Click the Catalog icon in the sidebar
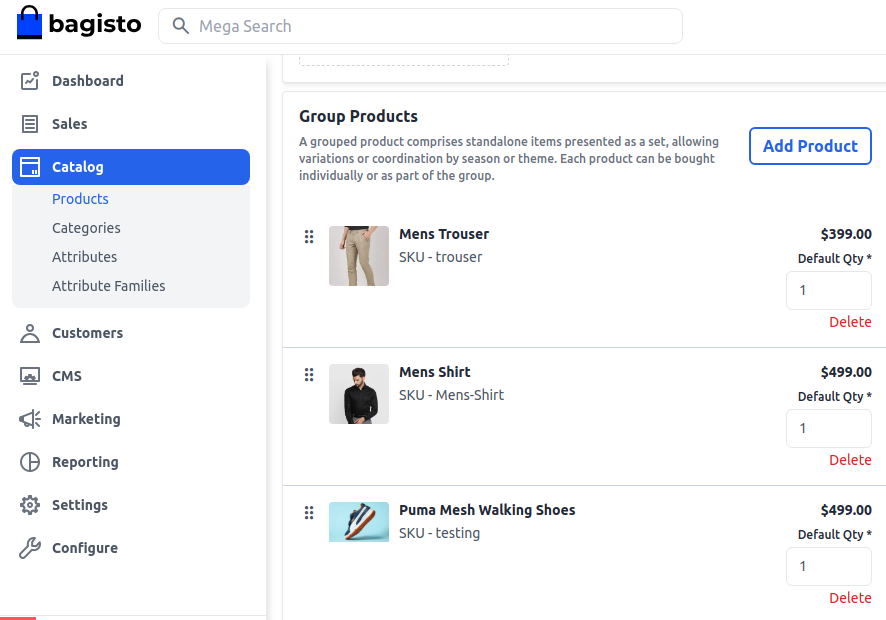The height and width of the screenshot is (620, 886). pos(30,167)
